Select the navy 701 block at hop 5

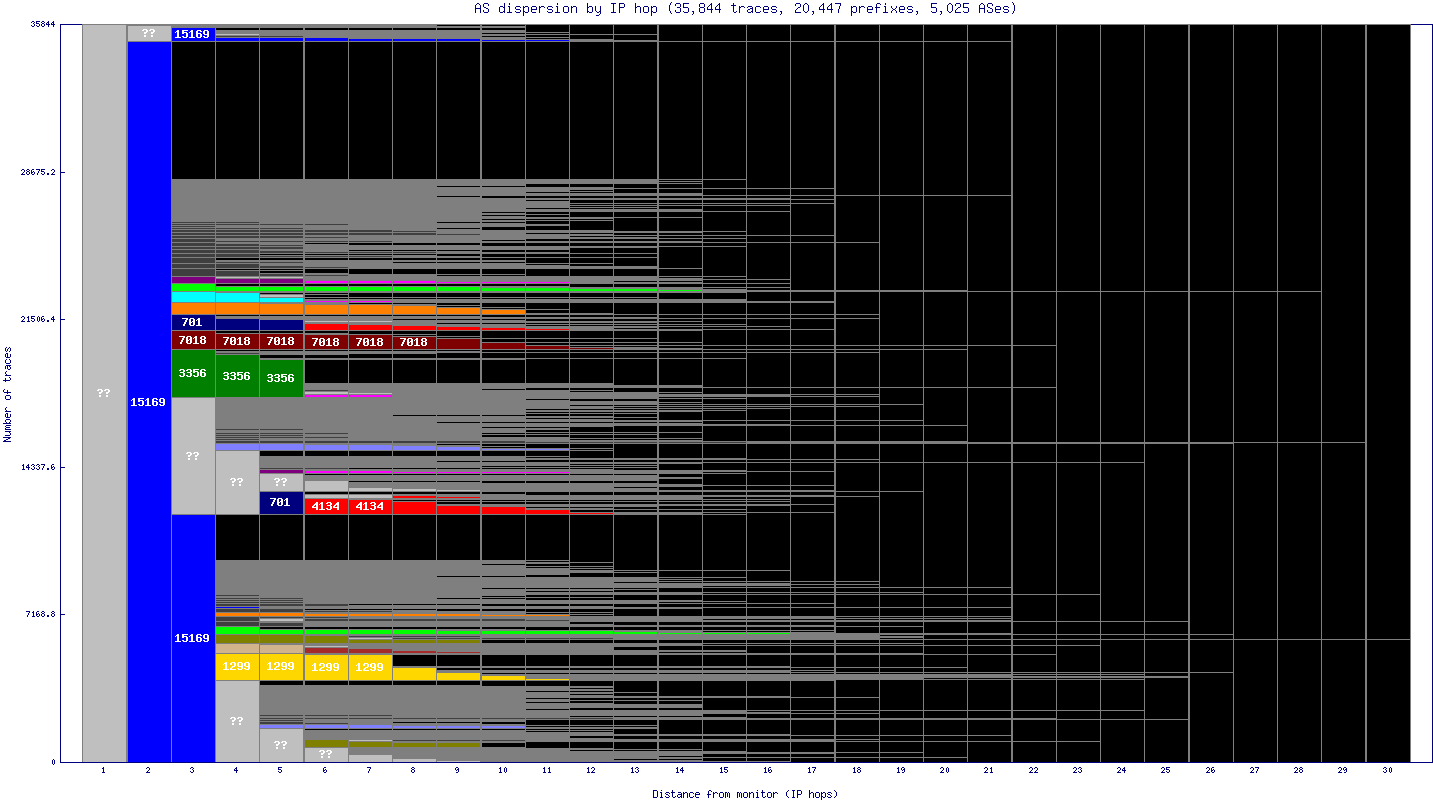tap(281, 502)
